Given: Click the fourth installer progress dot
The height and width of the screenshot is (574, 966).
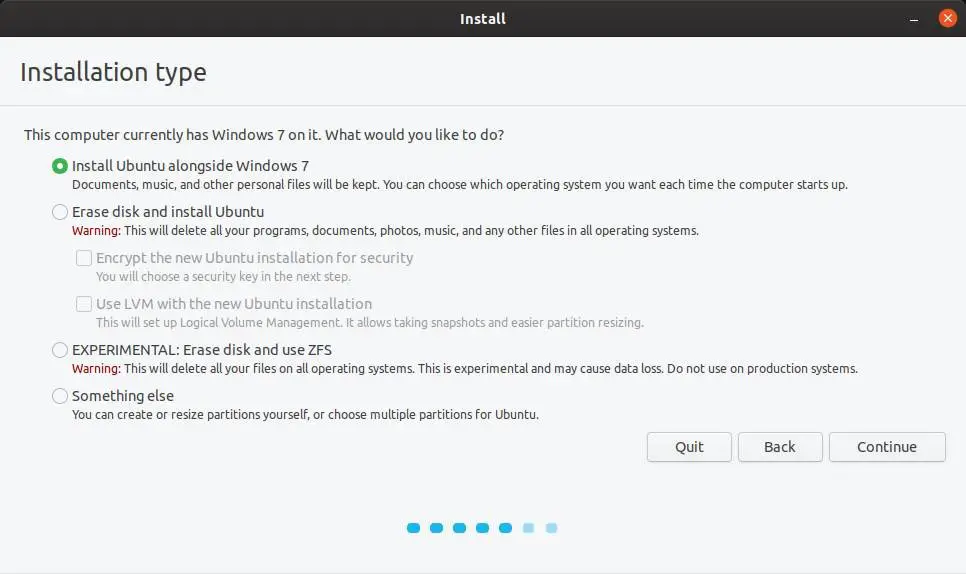Looking at the screenshot, I should pos(483,528).
